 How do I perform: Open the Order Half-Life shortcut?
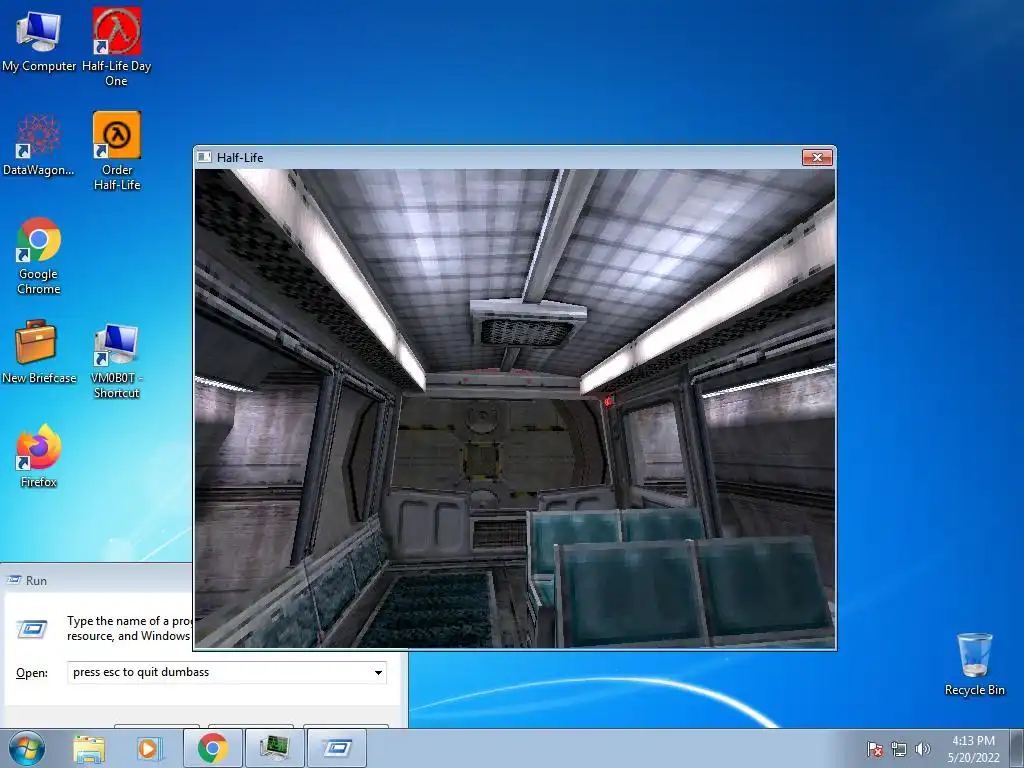(x=116, y=152)
